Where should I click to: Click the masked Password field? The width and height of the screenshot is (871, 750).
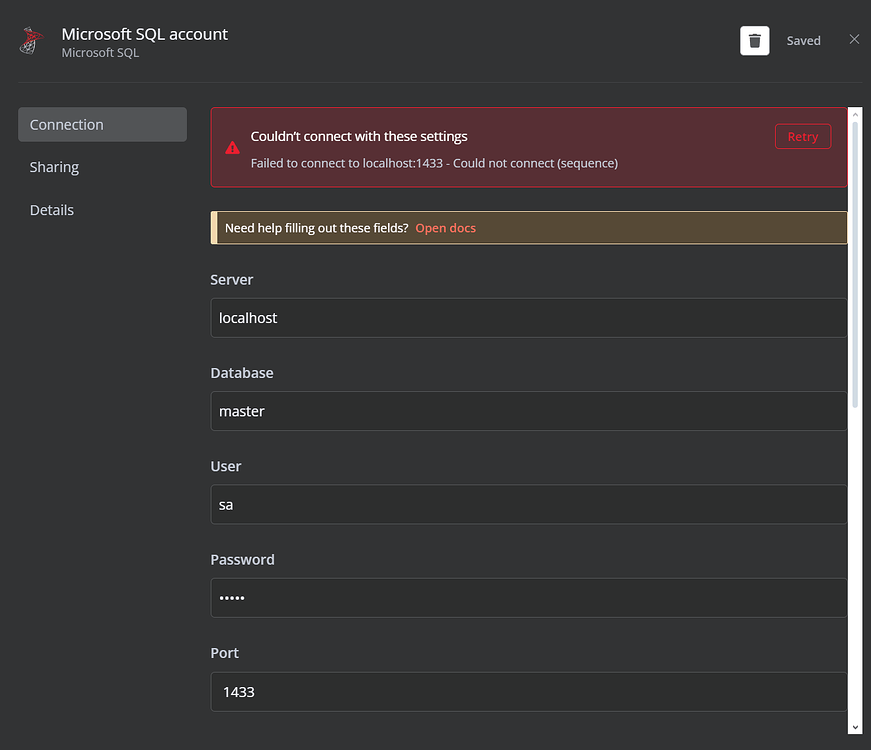pos(528,598)
